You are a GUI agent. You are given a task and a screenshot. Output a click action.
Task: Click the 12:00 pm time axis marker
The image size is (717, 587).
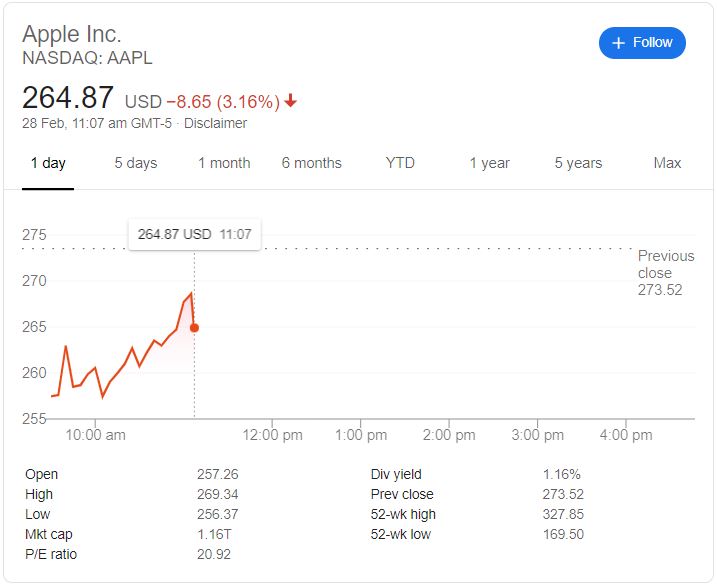273,435
